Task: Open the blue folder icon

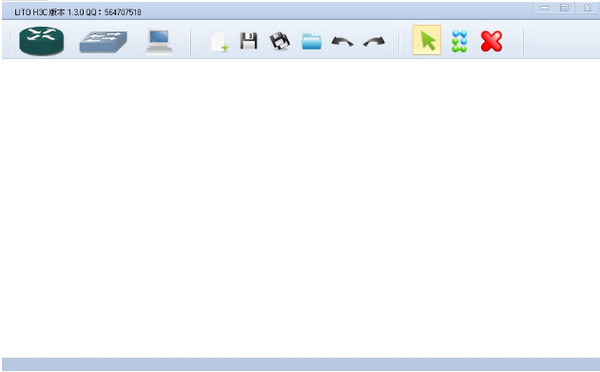Action: (x=311, y=41)
